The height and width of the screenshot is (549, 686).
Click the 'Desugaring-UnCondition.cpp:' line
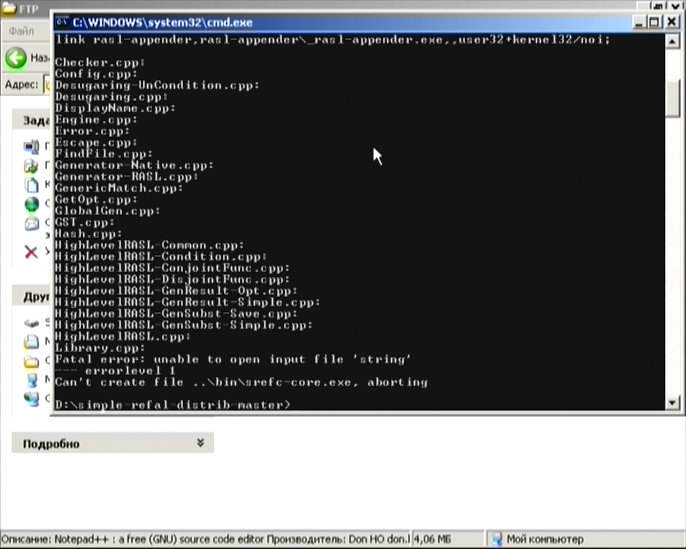point(157,85)
